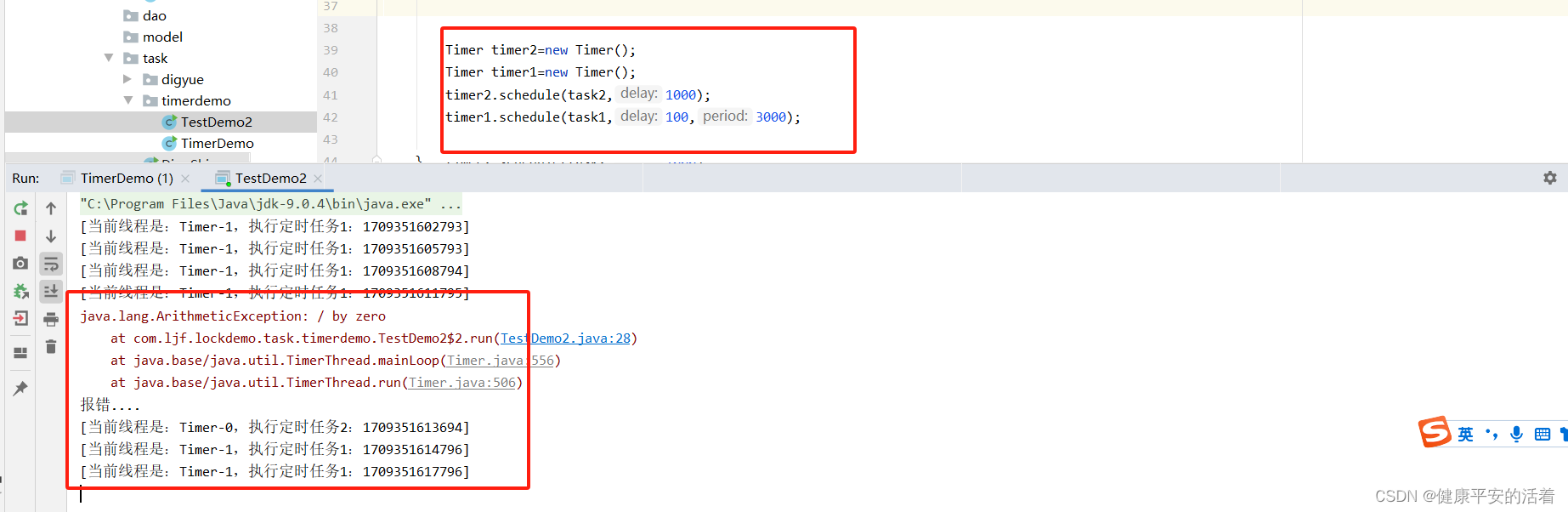The image size is (1568, 512).
Task: Click the period value 3000 in editor
Action: point(771,117)
